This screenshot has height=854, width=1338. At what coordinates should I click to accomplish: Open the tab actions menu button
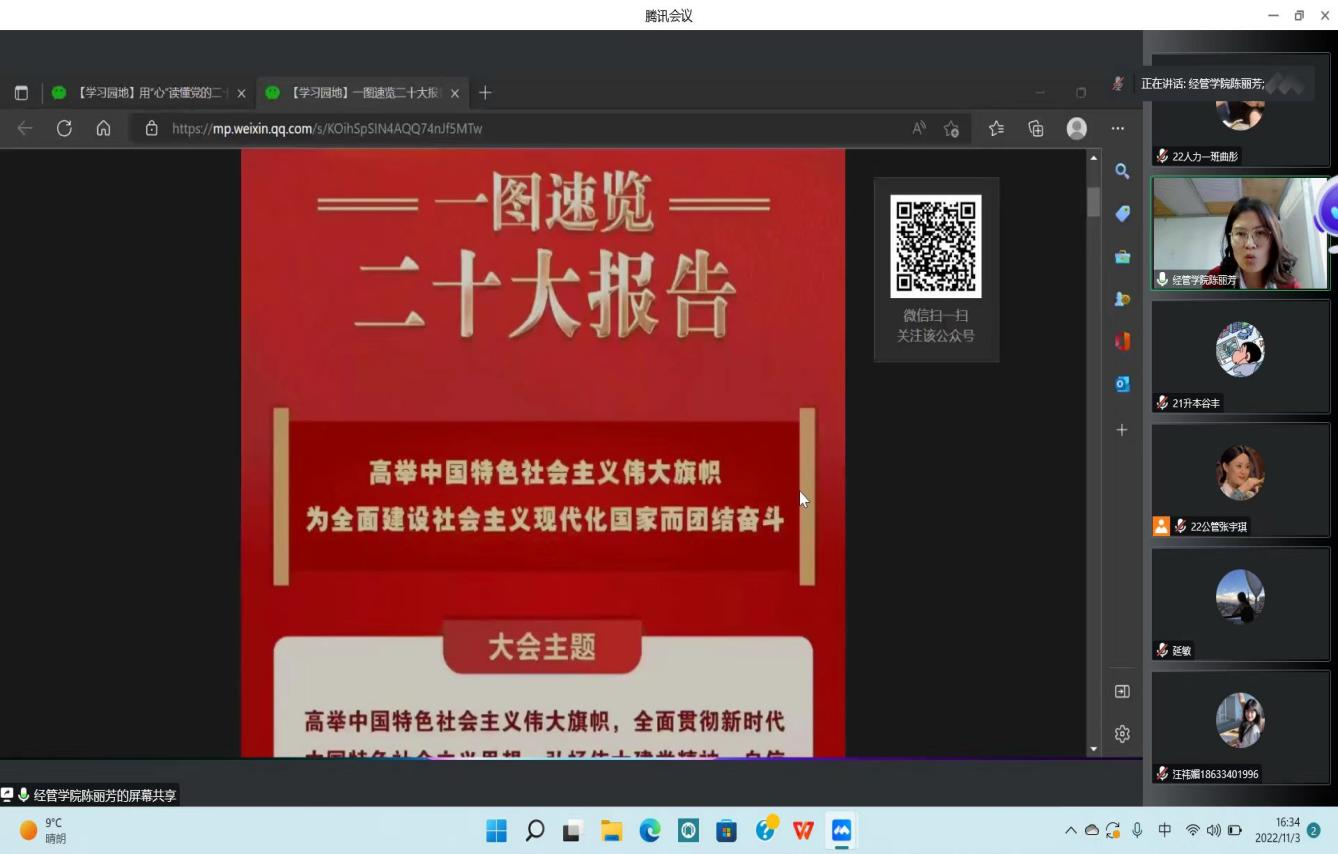pyautogui.click(x=21, y=93)
